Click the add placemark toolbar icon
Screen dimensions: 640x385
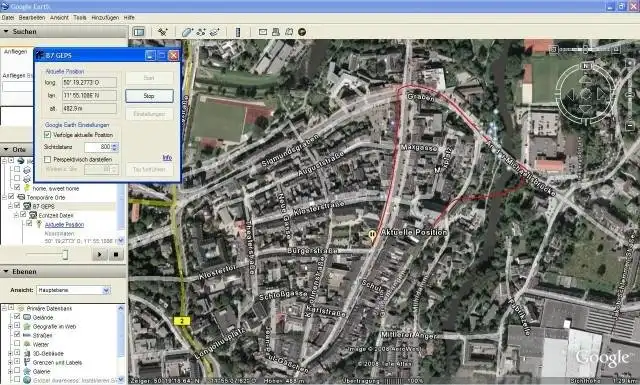coord(163,32)
